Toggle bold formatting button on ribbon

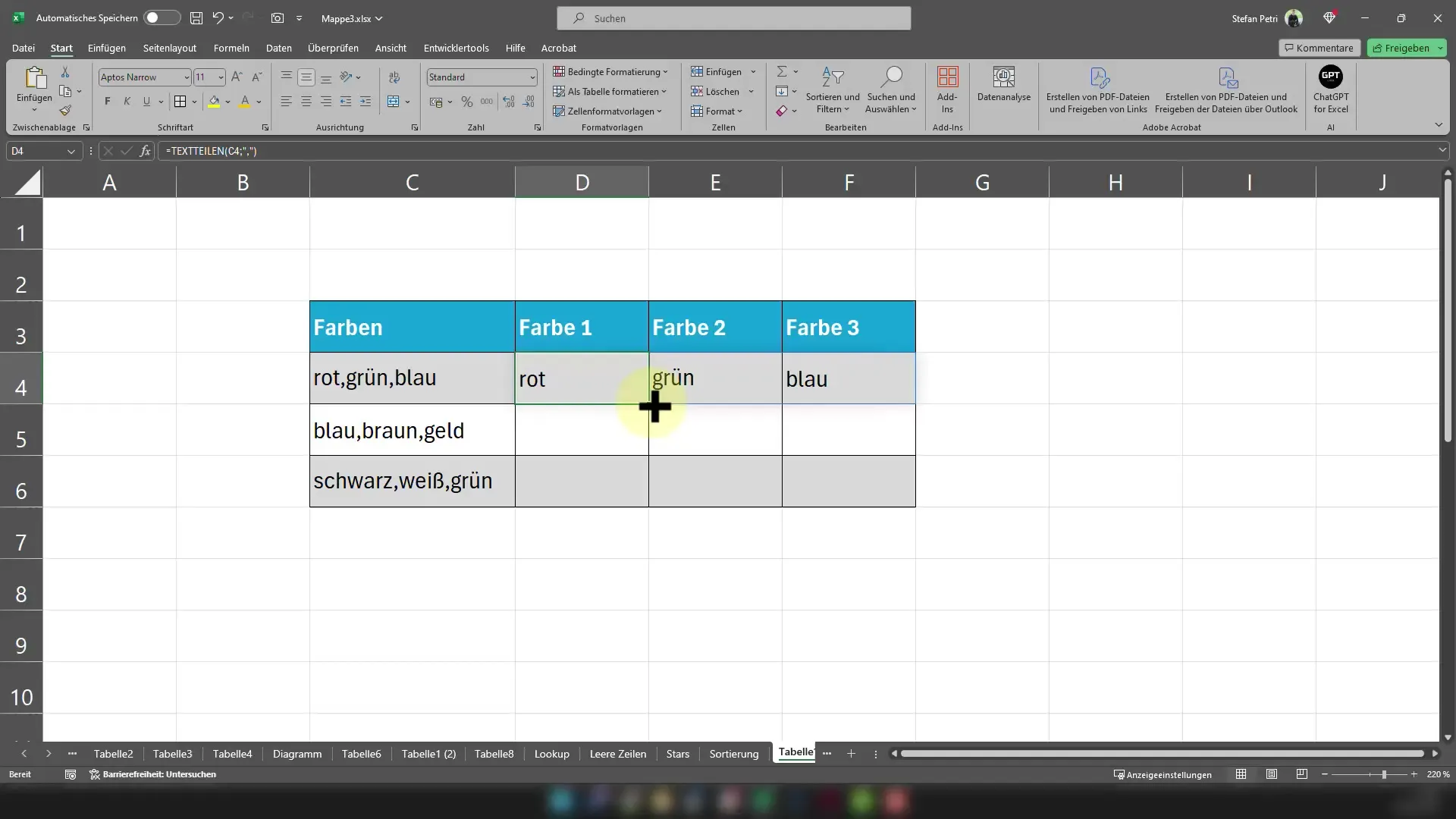coord(107,100)
